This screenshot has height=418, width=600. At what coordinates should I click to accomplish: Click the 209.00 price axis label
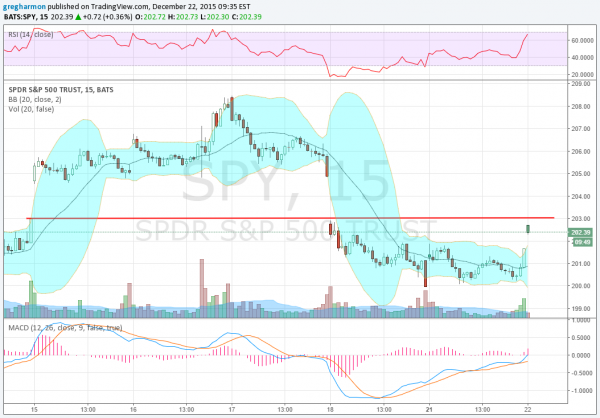(581, 83)
